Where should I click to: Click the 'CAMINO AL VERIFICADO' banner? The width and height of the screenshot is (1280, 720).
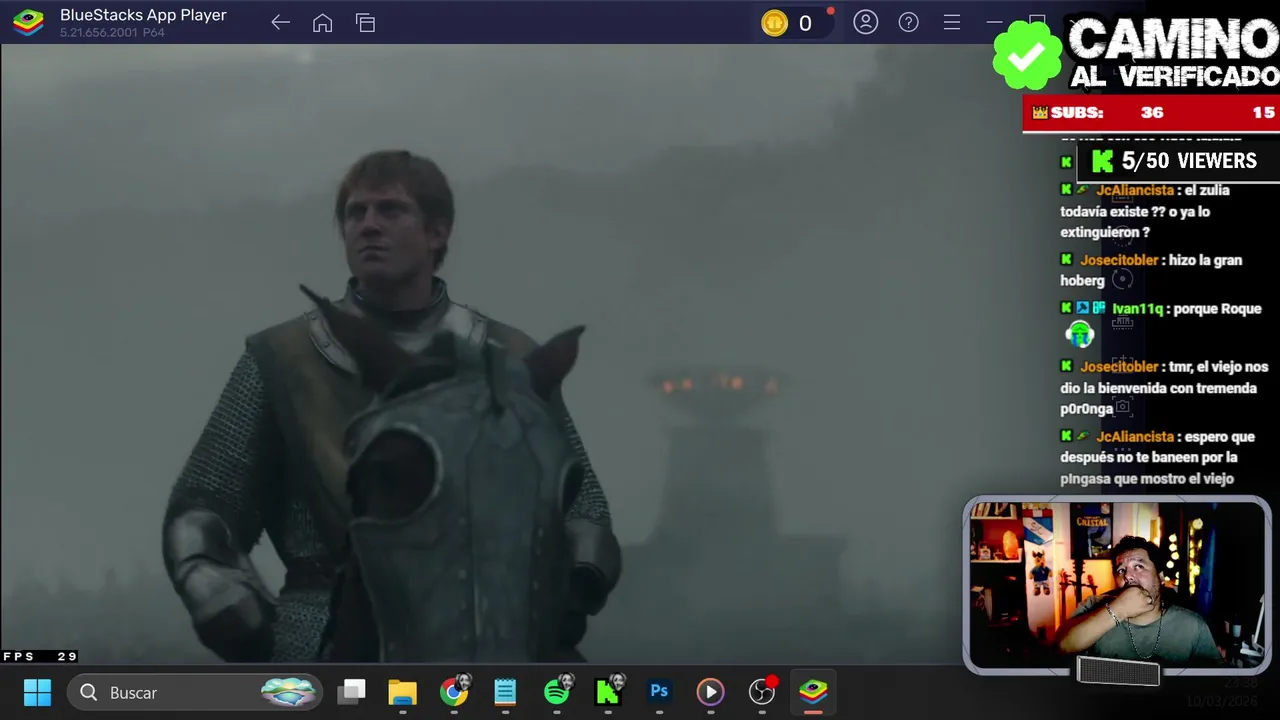click(x=1173, y=54)
